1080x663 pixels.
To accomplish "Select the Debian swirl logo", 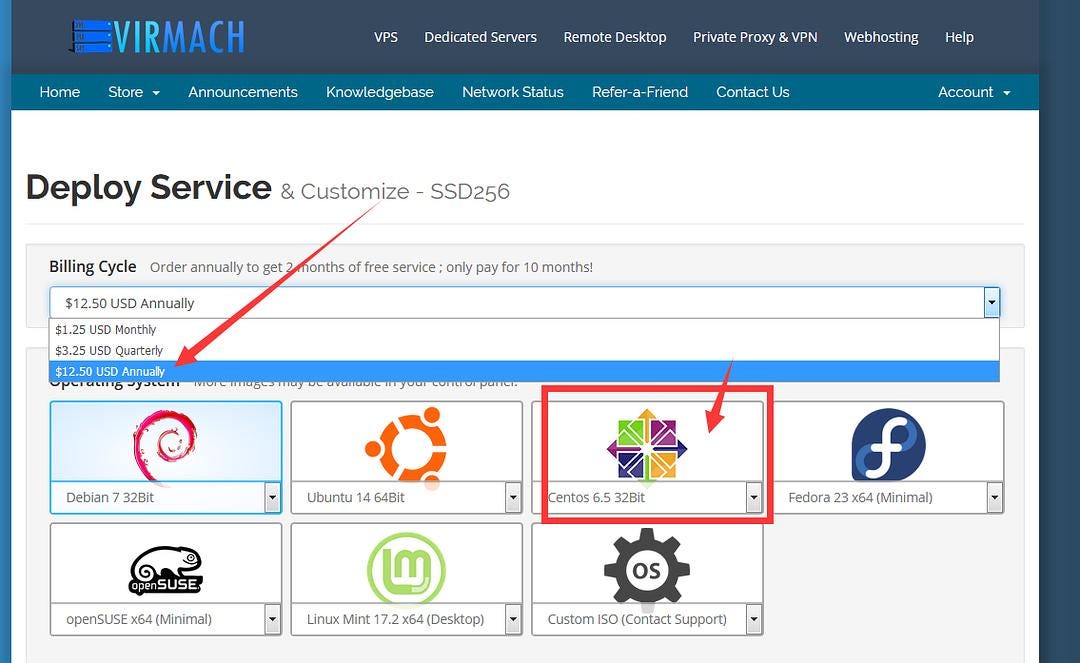I will 165,448.
